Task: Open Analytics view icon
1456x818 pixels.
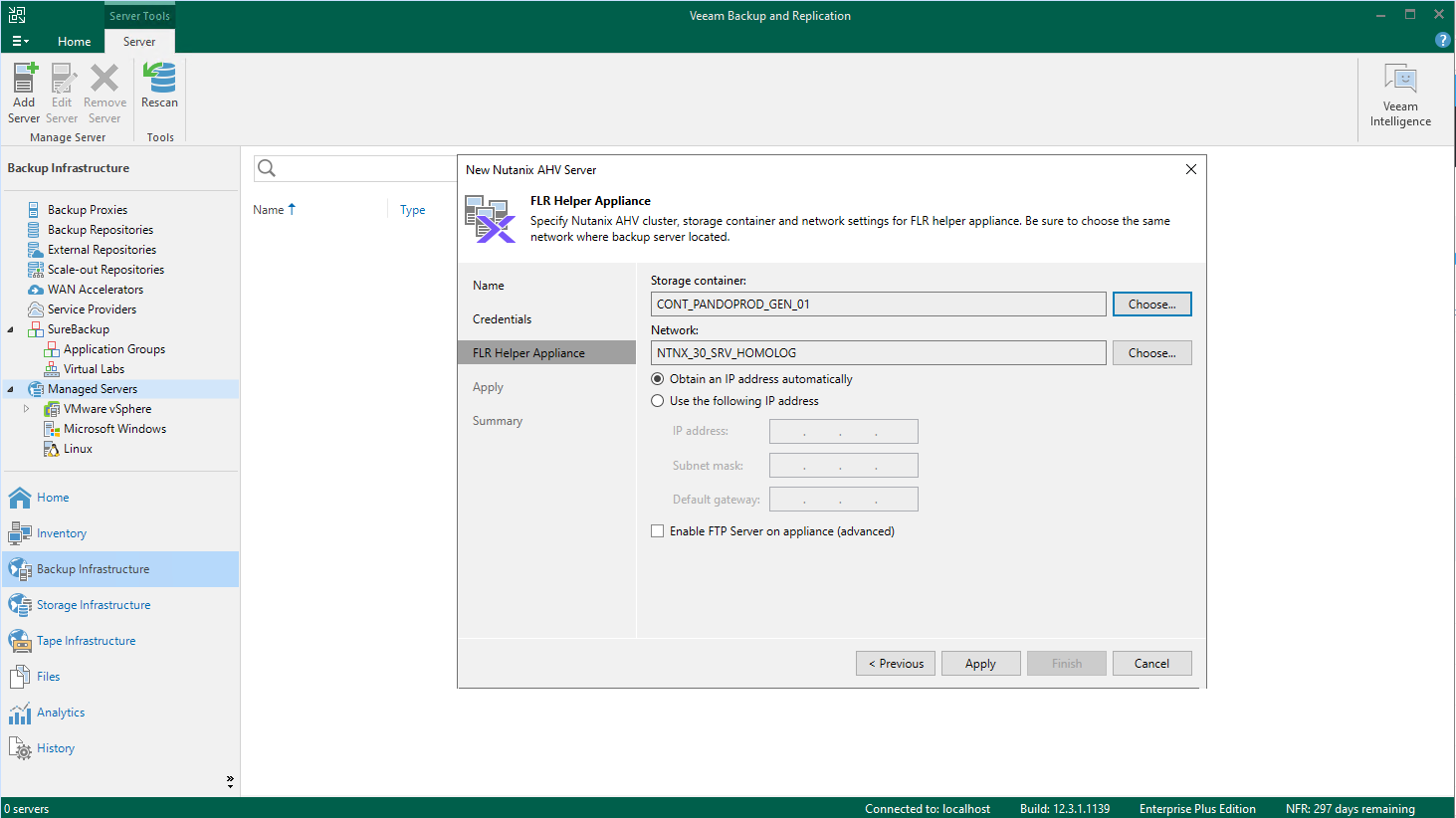Action: click(20, 713)
